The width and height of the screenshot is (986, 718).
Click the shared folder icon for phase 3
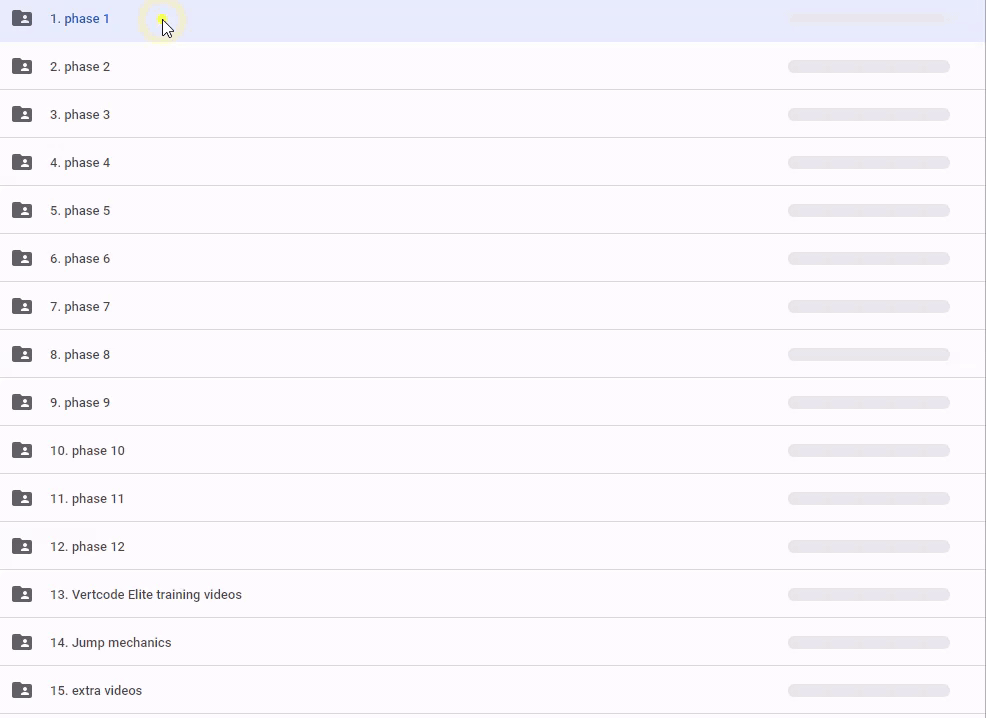(22, 115)
